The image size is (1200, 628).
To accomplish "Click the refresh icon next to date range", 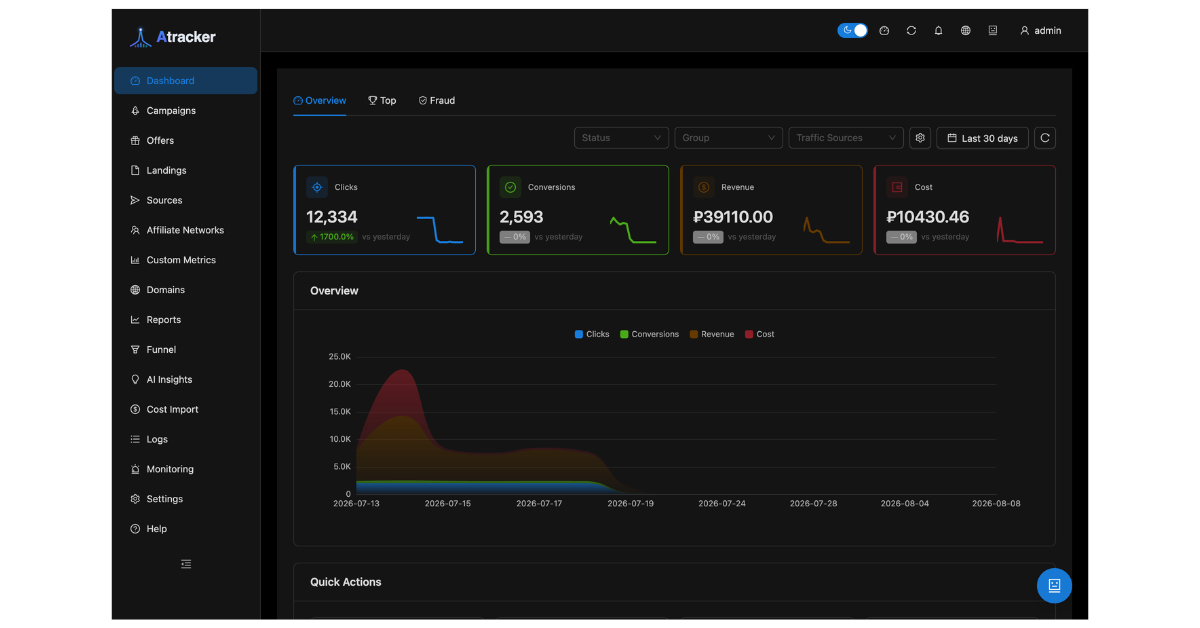I will (1044, 138).
